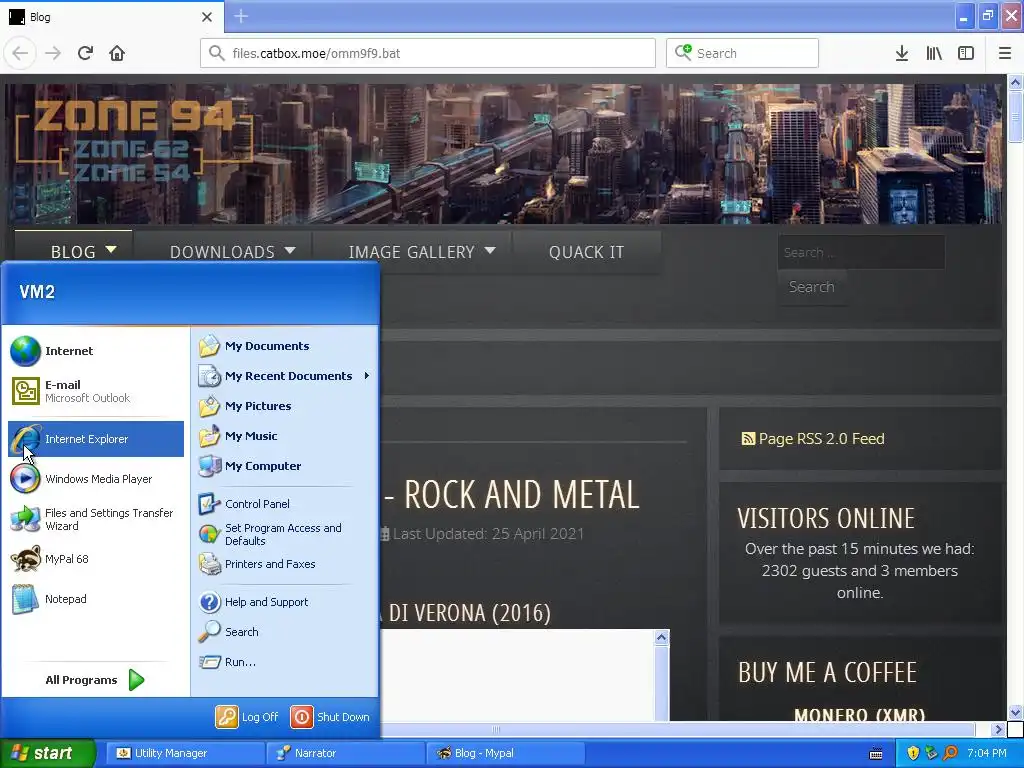The image size is (1024, 768).
Task: Launch Internet from the Start menu
Action: (x=96, y=351)
